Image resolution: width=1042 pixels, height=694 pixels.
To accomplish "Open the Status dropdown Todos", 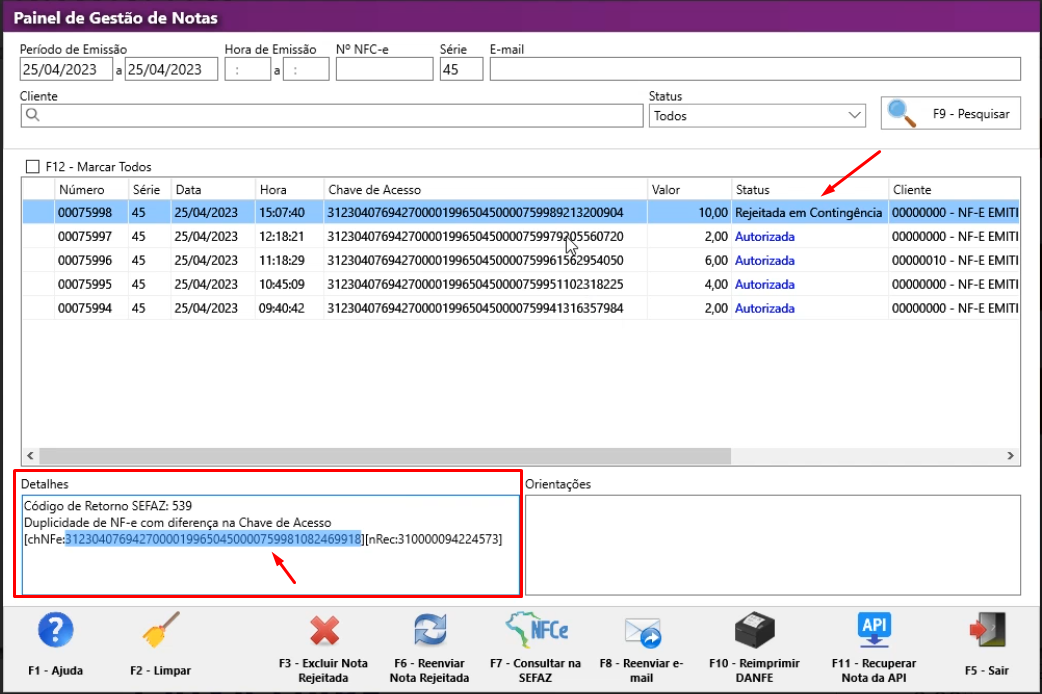I will tap(757, 116).
